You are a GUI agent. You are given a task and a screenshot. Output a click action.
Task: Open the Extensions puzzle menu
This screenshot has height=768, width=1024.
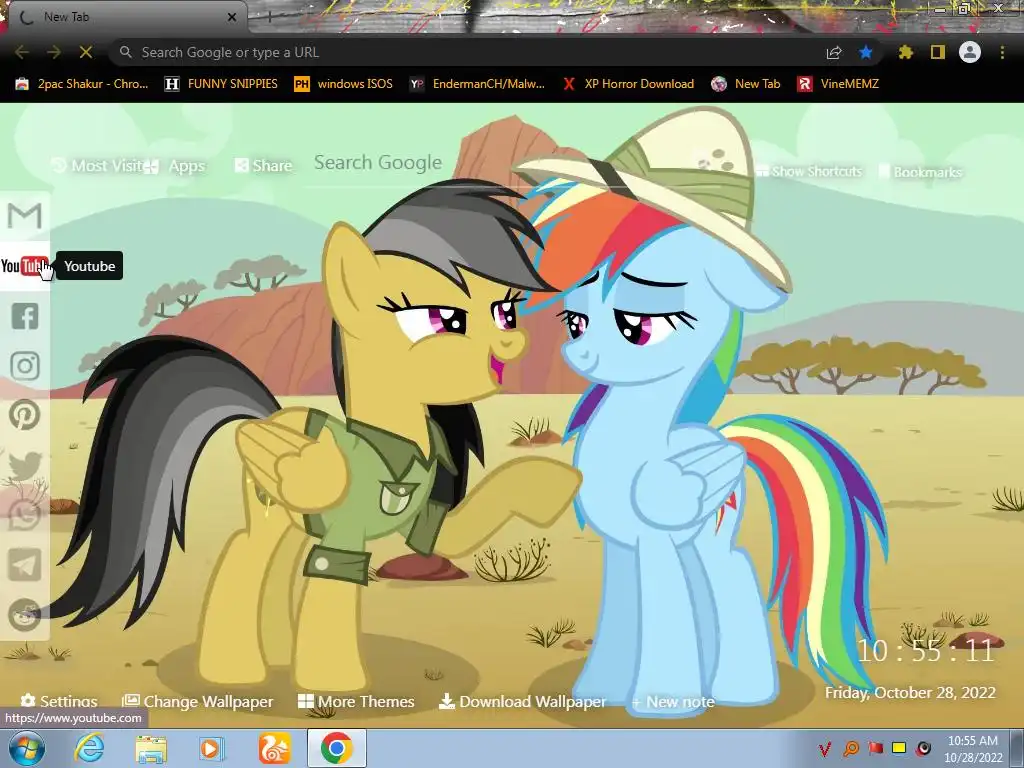[906, 52]
